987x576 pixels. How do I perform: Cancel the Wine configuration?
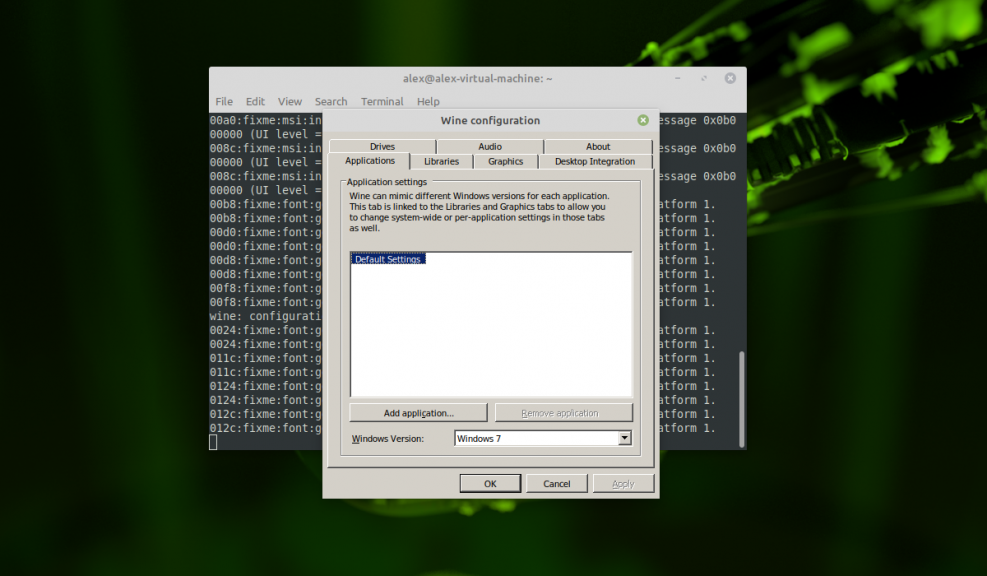(x=557, y=483)
